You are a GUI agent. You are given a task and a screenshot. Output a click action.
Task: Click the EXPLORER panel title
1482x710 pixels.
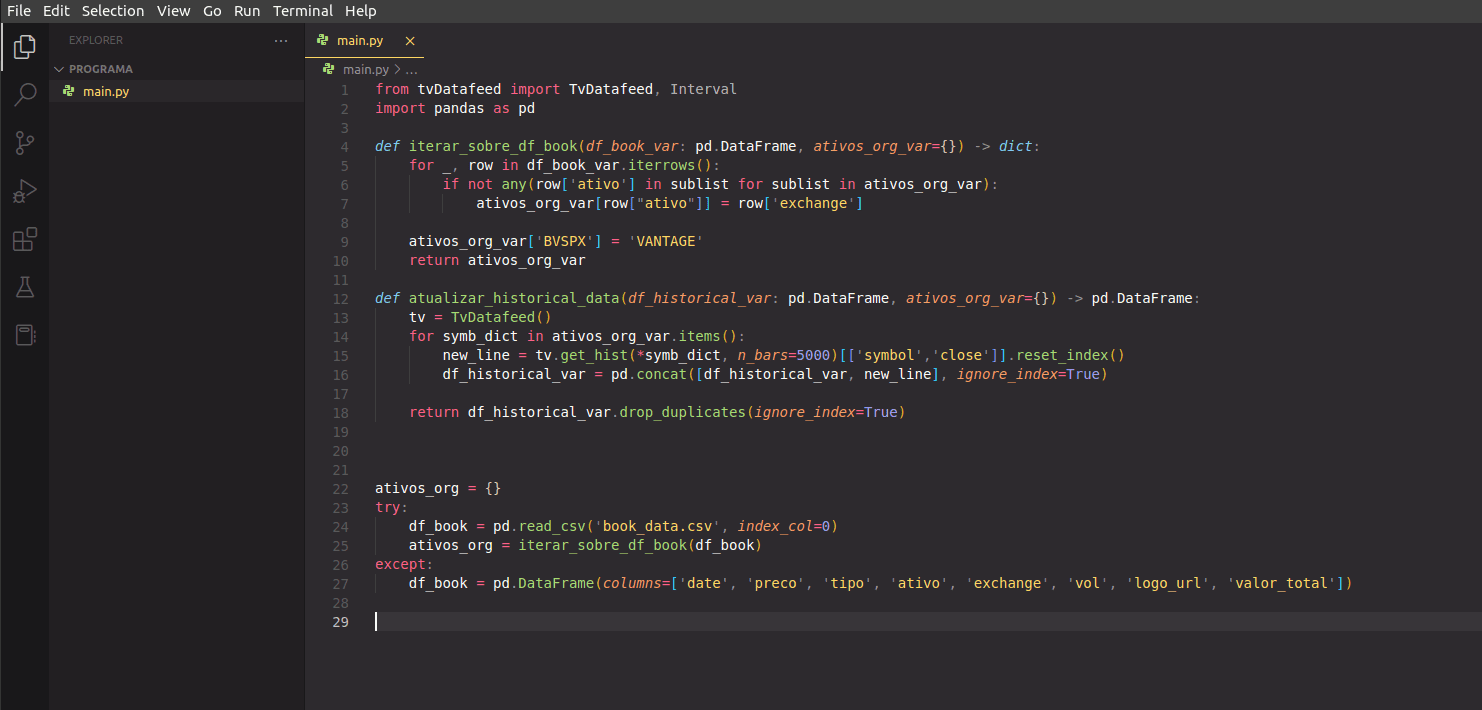click(96, 41)
